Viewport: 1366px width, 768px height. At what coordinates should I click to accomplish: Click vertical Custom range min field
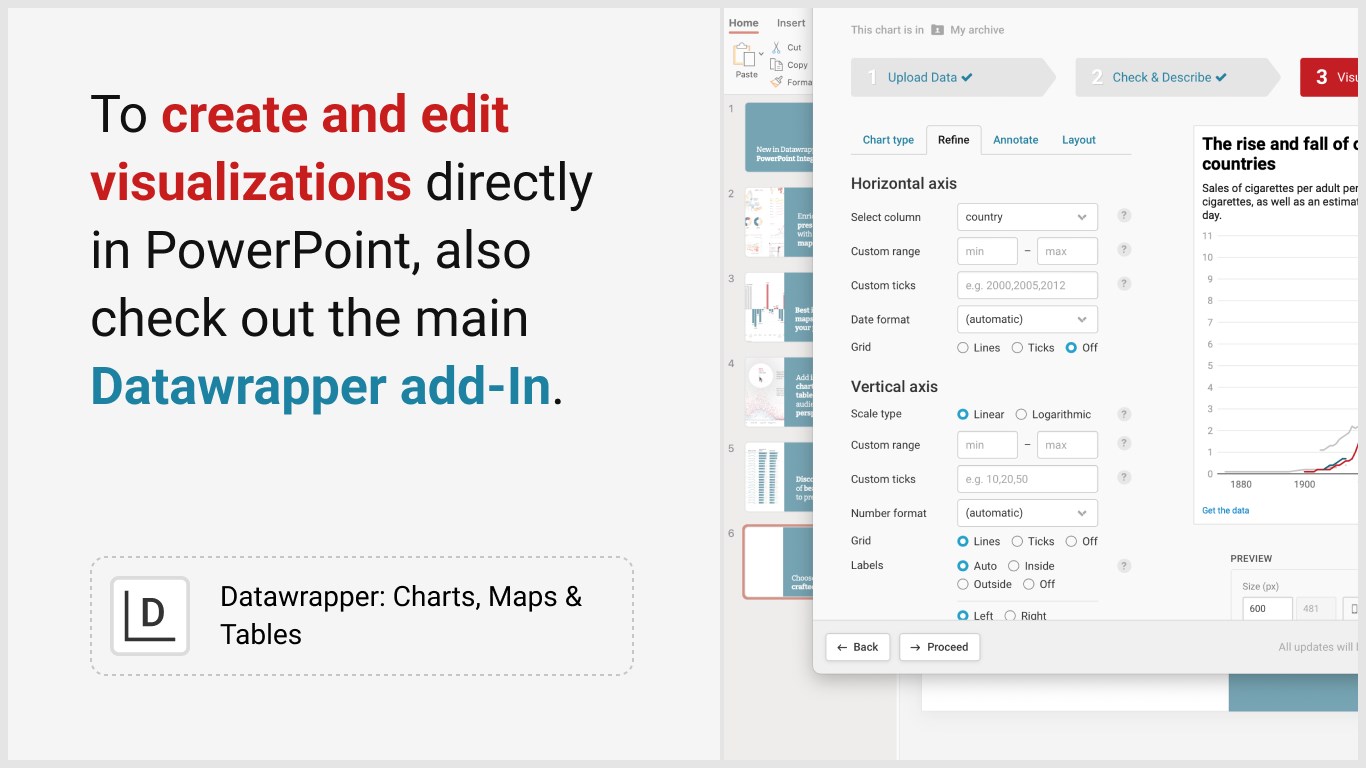pyautogui.click(x=987, y=445)
